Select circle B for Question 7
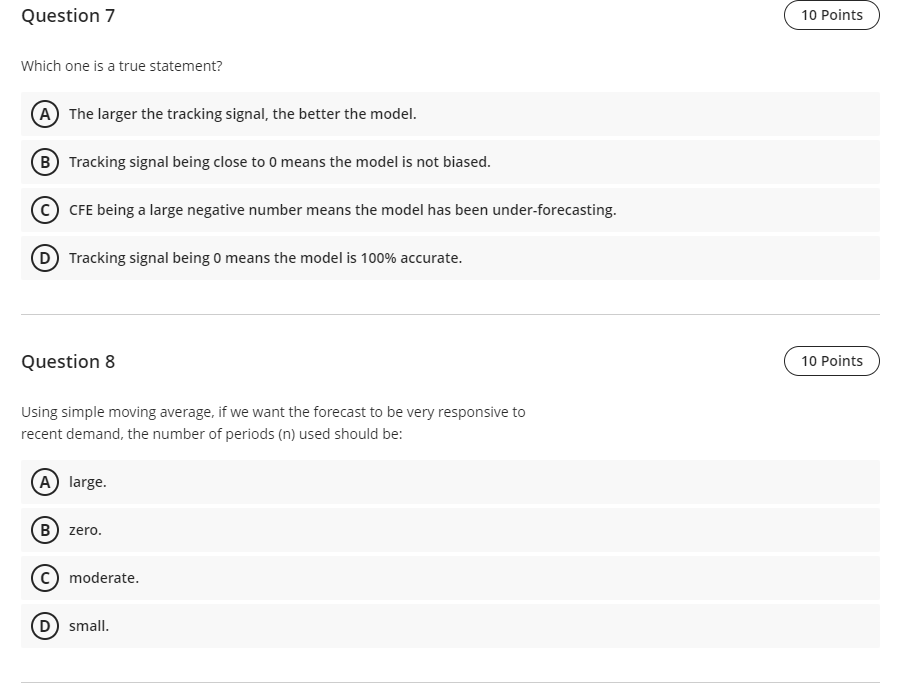The width and height of the screenshot is (901, 685). tap(45, 162)
